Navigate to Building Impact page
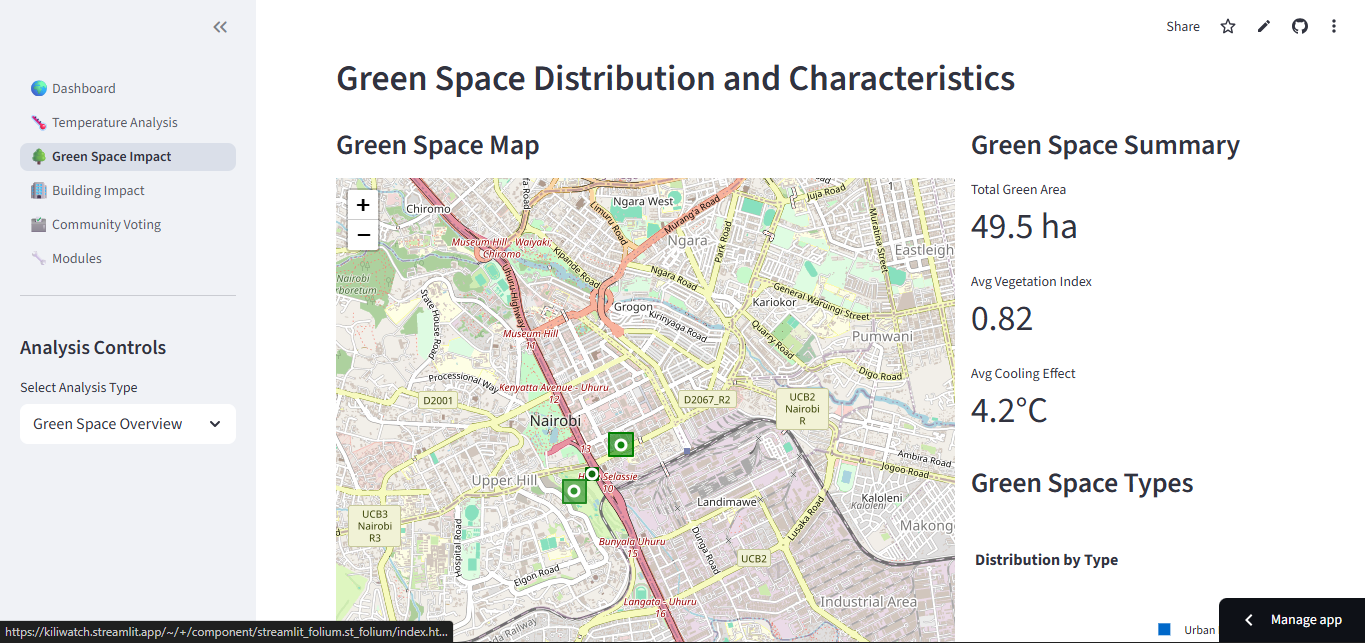 tap(128, 190)
